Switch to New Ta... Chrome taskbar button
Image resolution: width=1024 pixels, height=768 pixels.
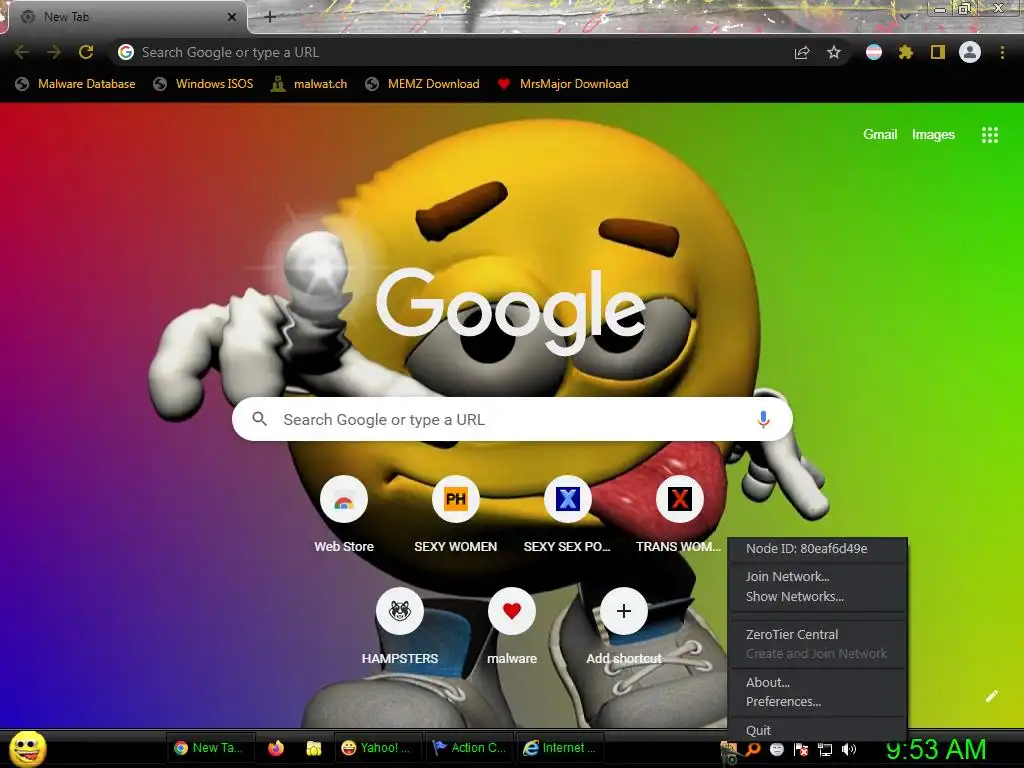pos(210,748)
